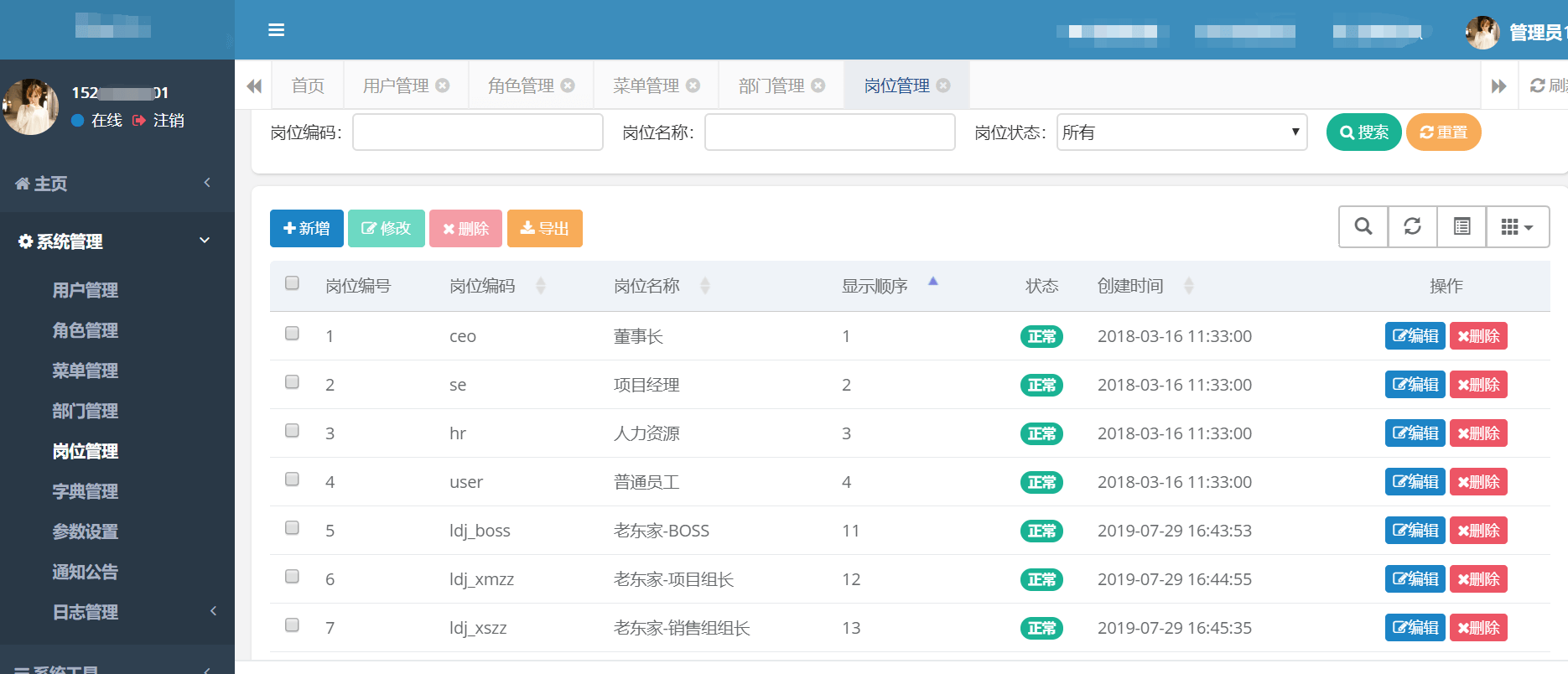Close the 用户管理 tab
The width and height of the screenshot is (1568, 674).
(443, 86)
